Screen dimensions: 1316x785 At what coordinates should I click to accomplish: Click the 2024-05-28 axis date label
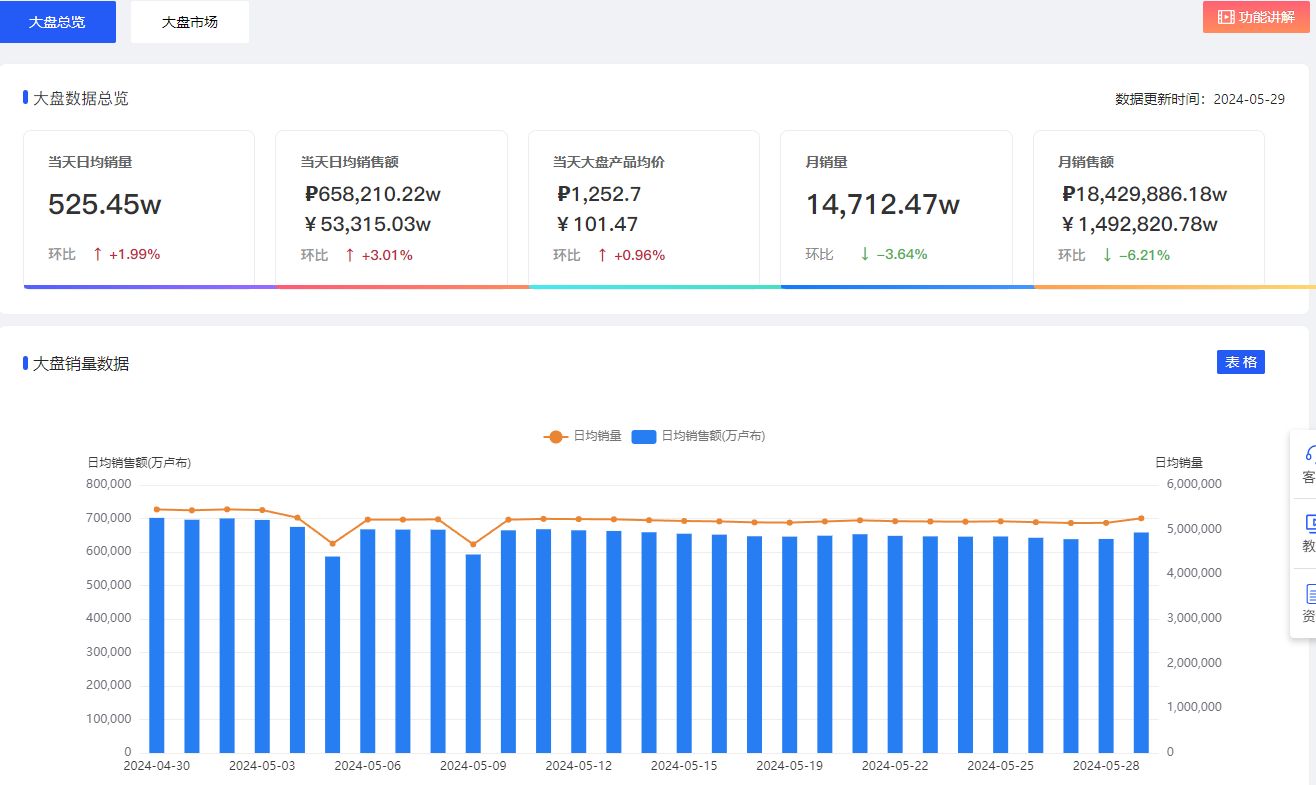[1106, 766]
